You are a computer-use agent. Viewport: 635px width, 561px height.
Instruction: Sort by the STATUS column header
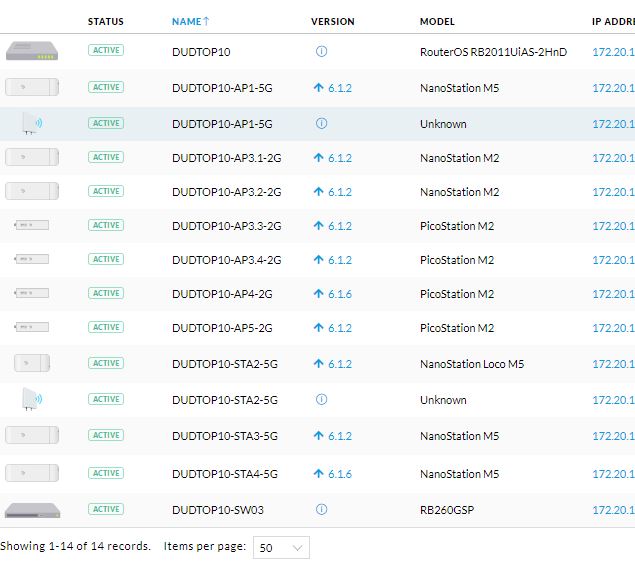pos(106,21)
